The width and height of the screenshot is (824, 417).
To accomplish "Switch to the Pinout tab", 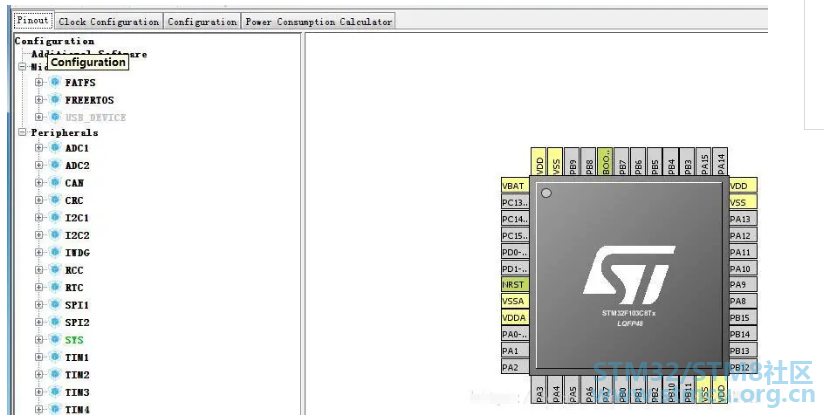I will coord(33,20).
